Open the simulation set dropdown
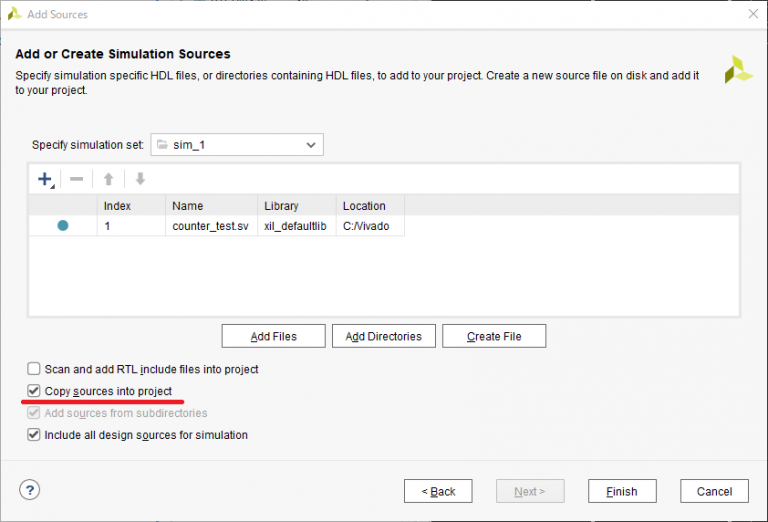The width and height of the screenshot is (768, 522). pos(237,145)
